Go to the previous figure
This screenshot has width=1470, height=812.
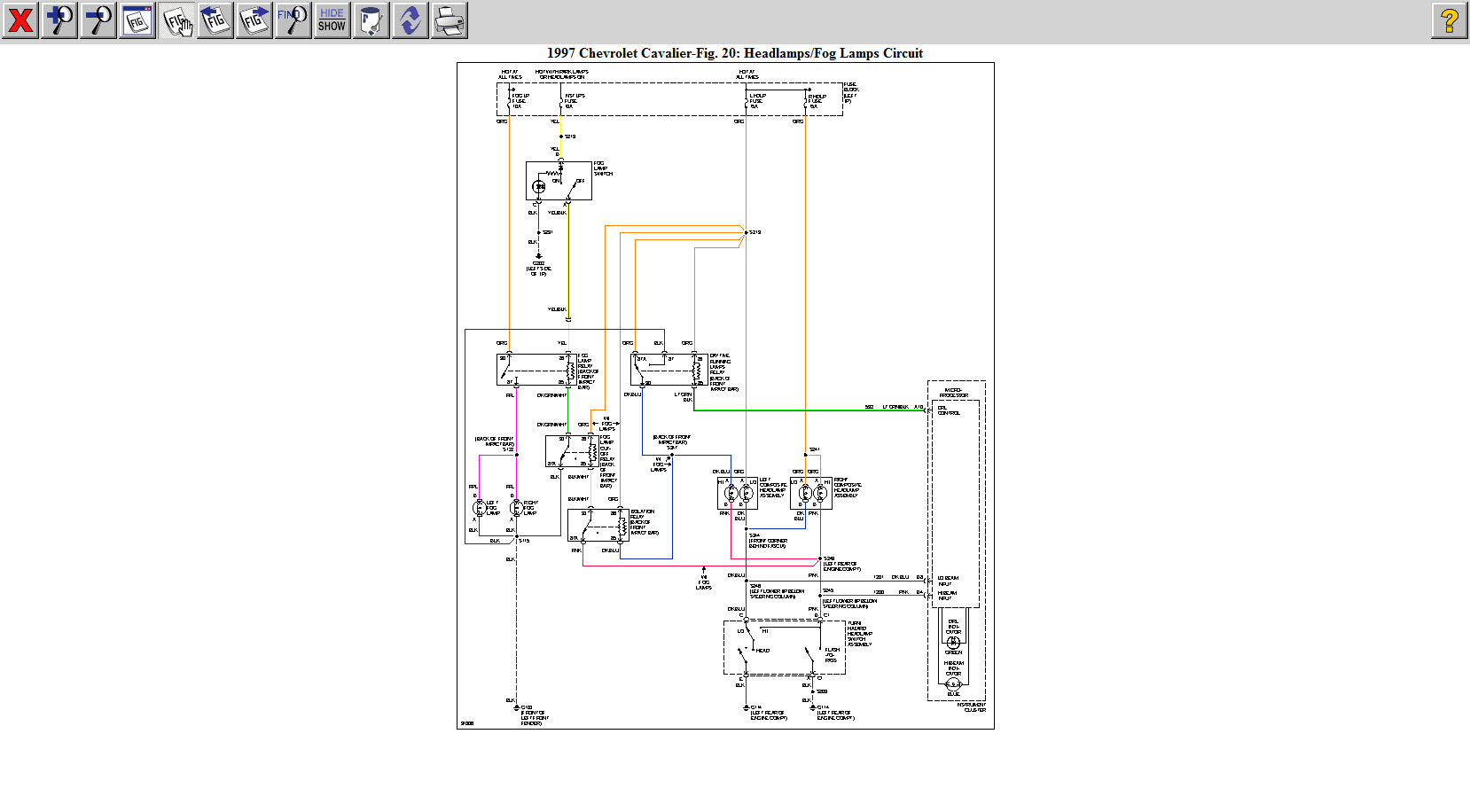click(215, 20)
